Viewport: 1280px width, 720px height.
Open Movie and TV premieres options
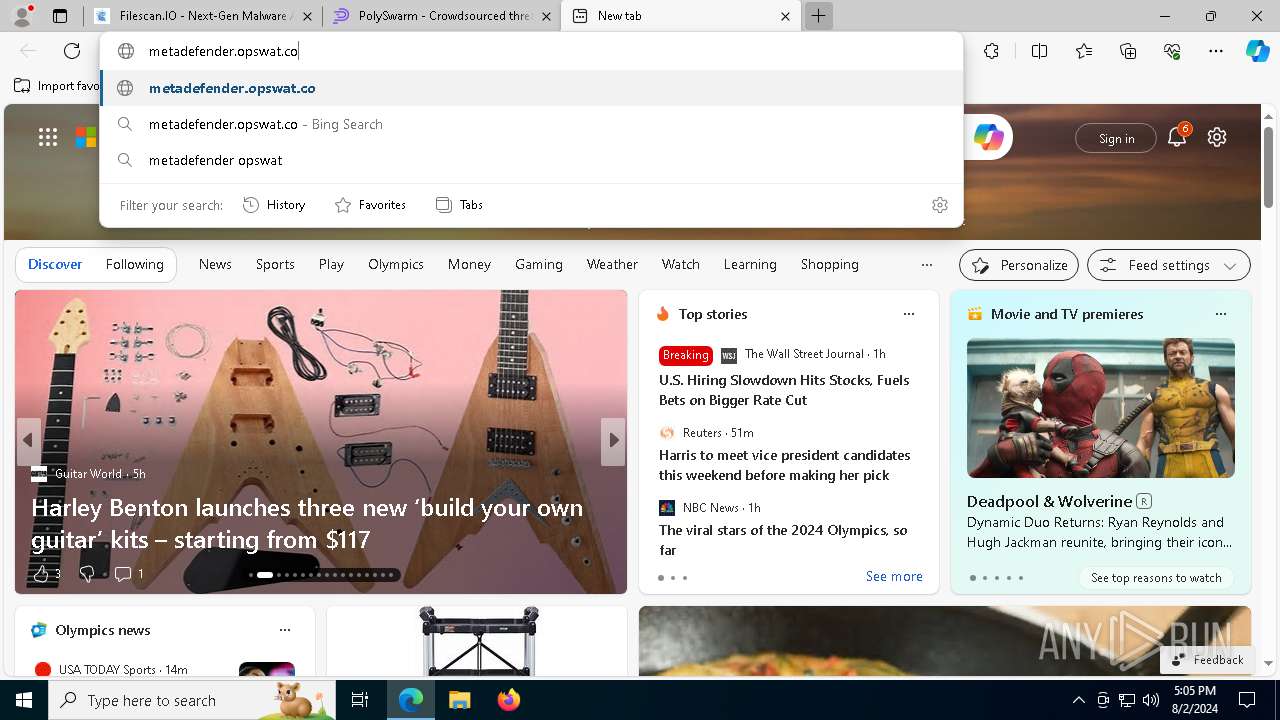click(x=1221, y=314)
